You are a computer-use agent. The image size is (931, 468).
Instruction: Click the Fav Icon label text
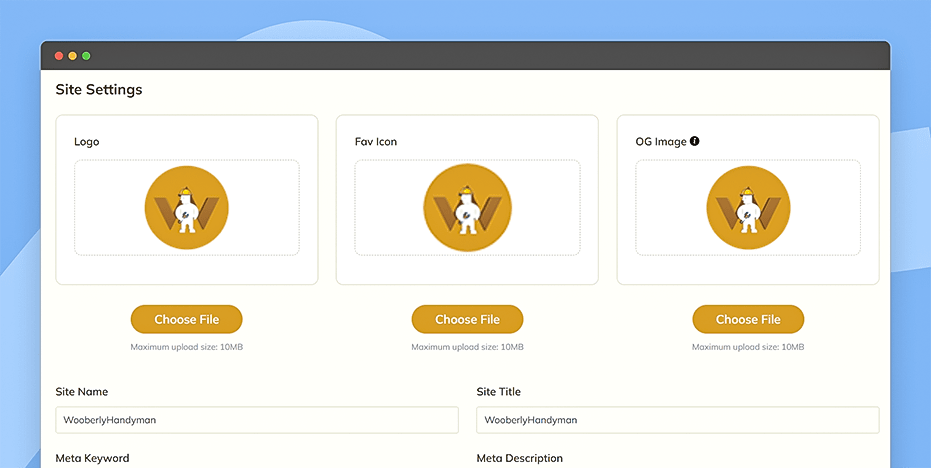pyautogui.click(x=376, y=142)
